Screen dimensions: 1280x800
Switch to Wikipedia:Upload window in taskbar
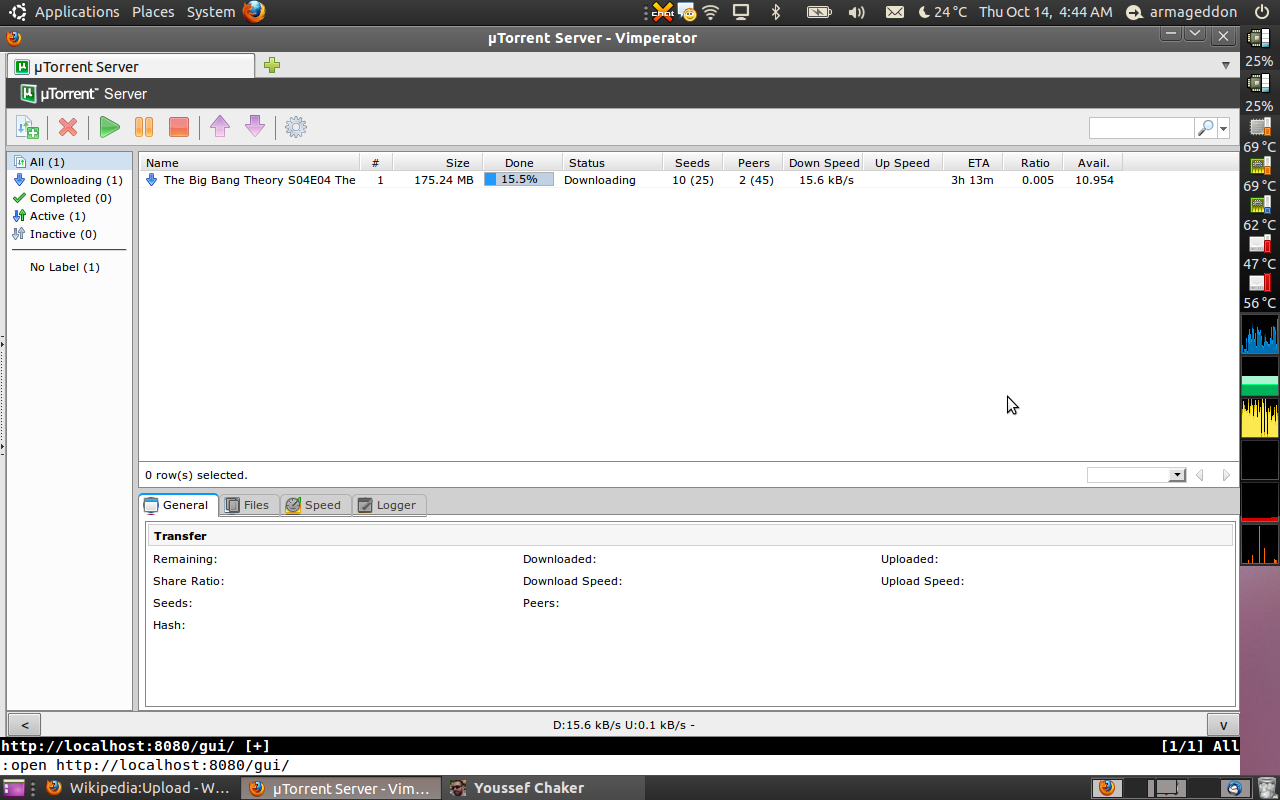[140, 788]
